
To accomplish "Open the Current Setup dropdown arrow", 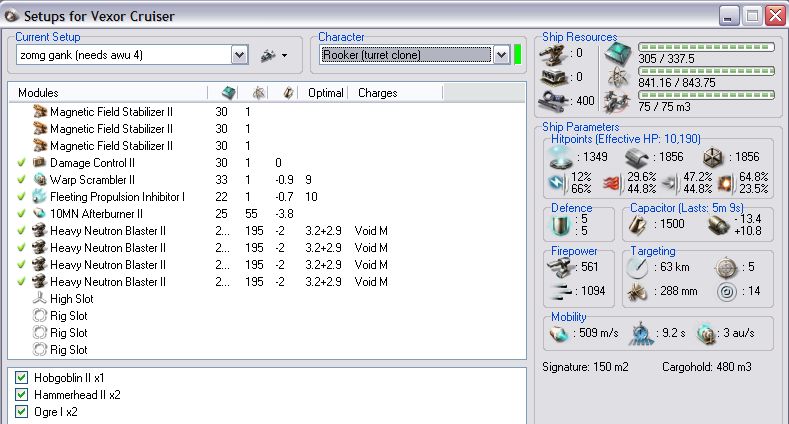I will 240,55.
